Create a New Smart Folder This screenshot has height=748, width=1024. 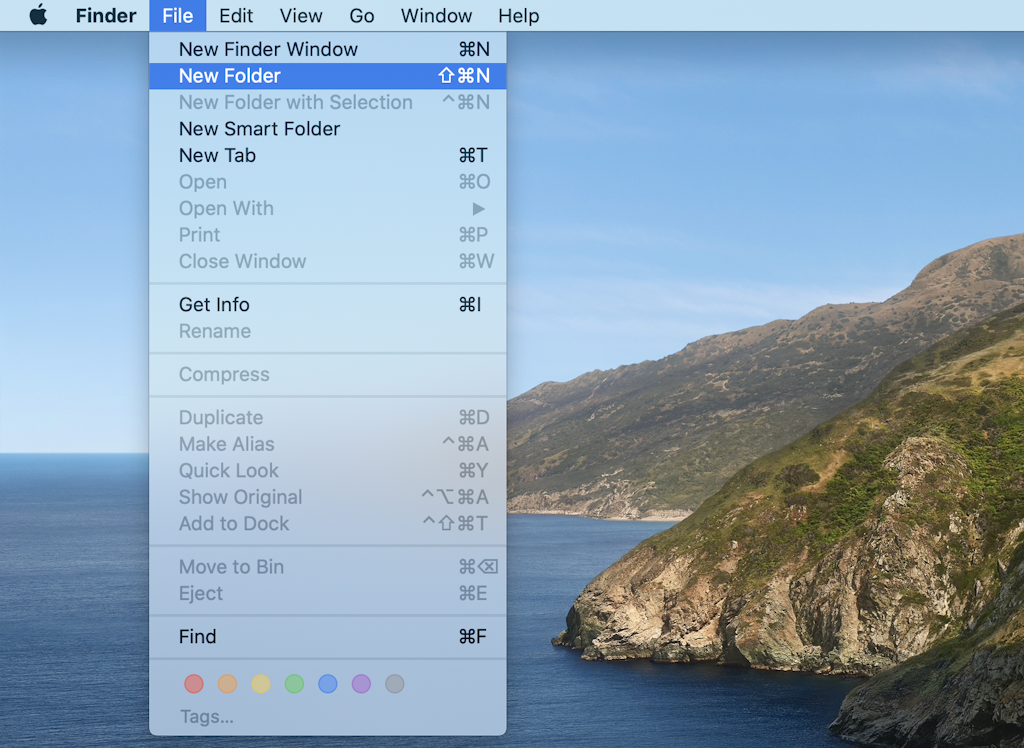259,129
